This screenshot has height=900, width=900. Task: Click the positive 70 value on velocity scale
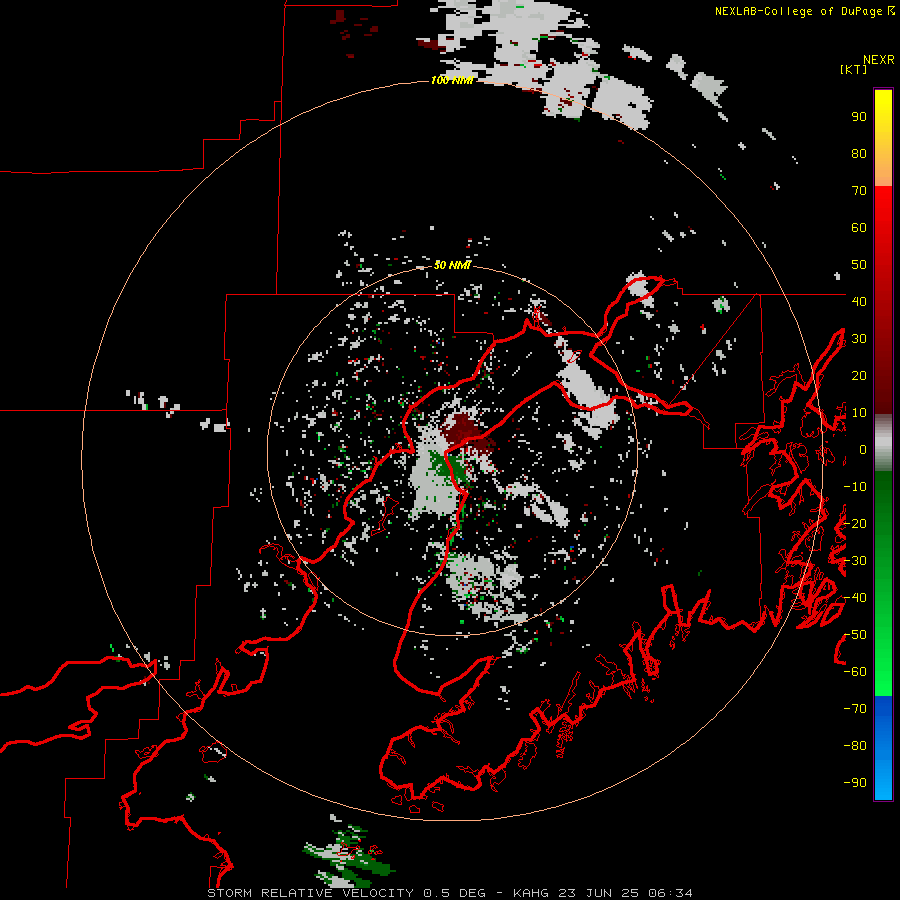click(859, 191)
